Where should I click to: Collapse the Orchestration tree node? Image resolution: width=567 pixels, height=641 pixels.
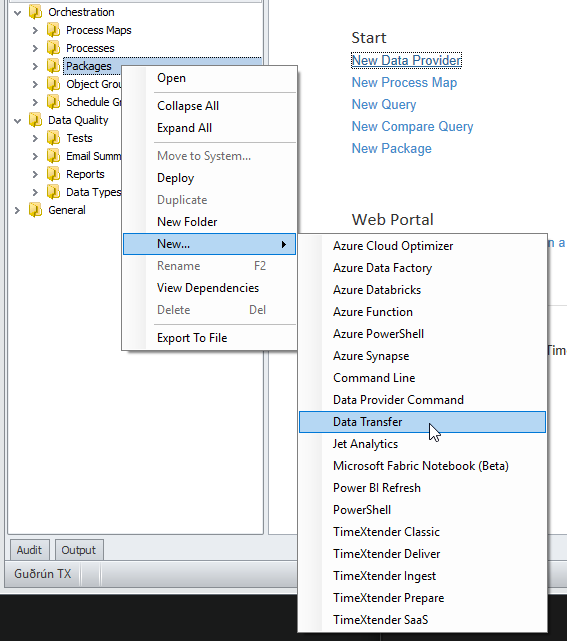pyautogui.click(x=18, y=13)
